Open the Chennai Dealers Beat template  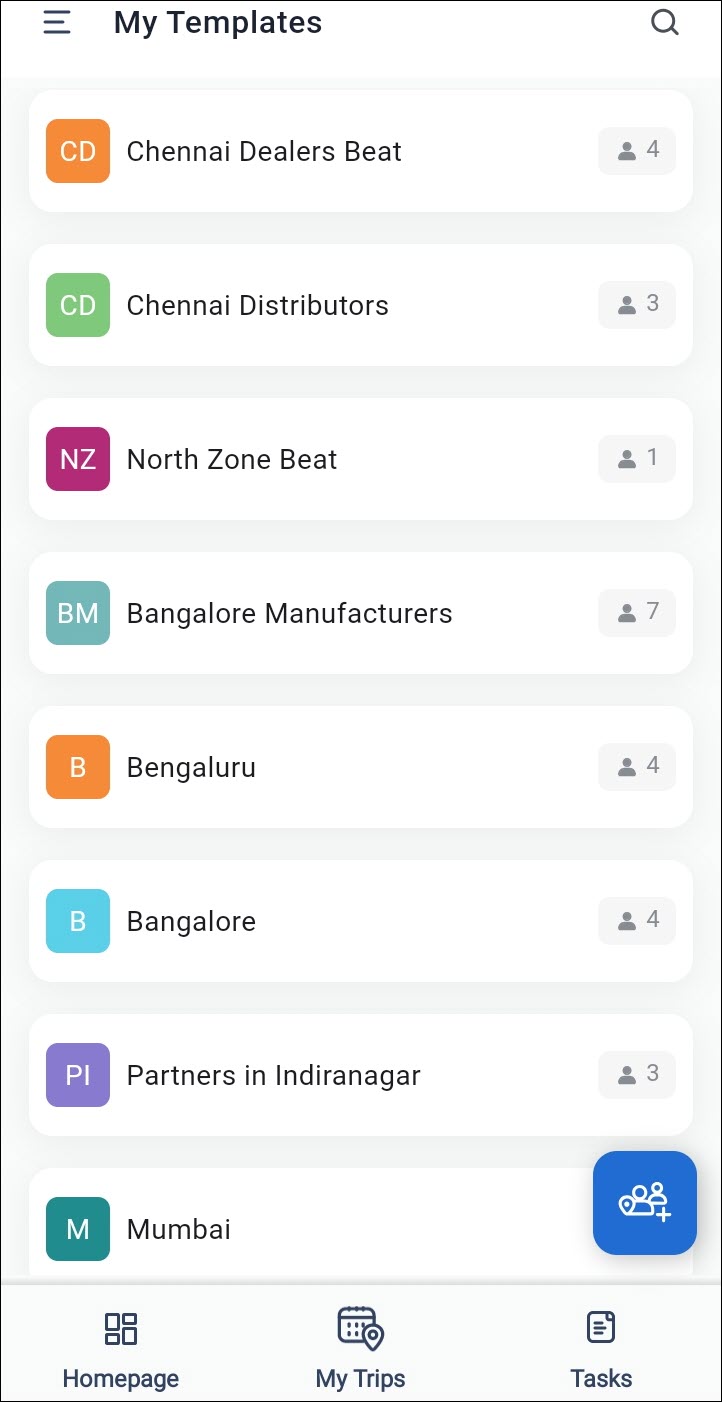click(361, 151)
